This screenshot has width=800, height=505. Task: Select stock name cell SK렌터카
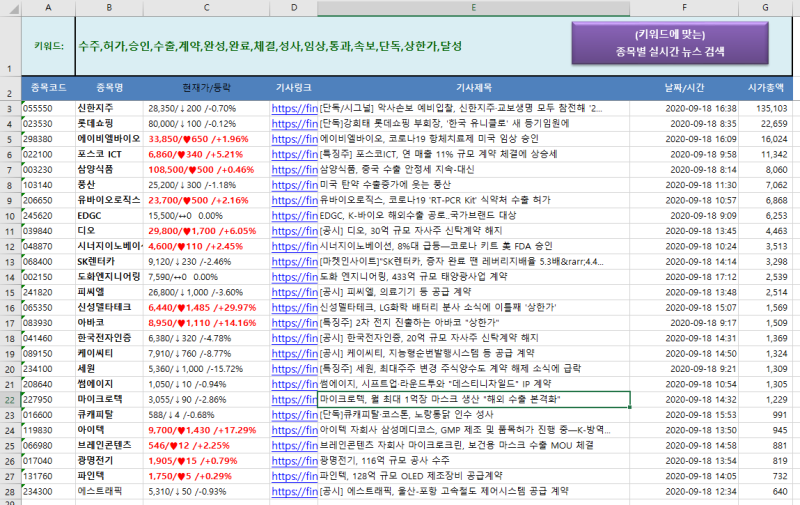click(109, 261)
